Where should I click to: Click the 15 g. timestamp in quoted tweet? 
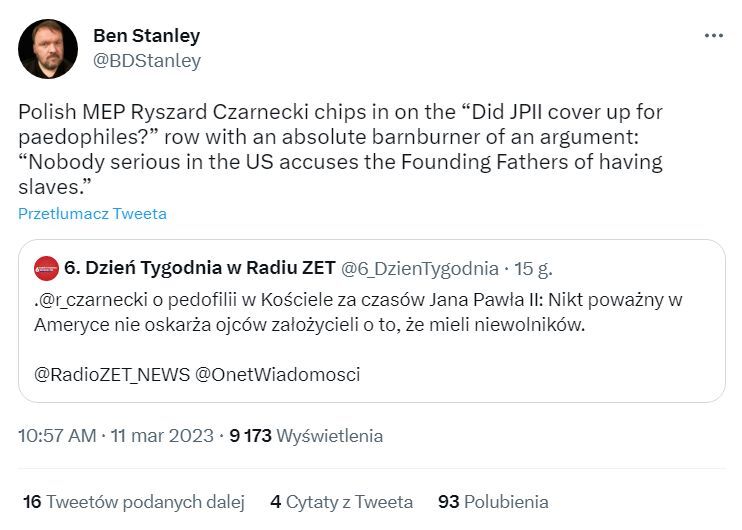coord(532,268)
